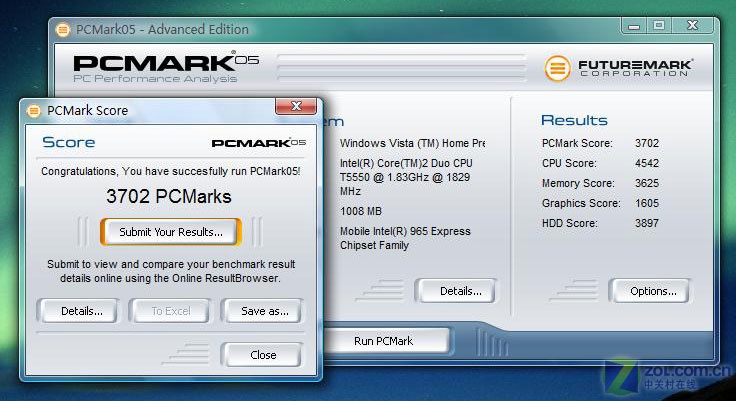Click the 'Intel(R) Core(TM)2 Duo CPU' text
The image size is (736, 401).
tap(406, 163)
